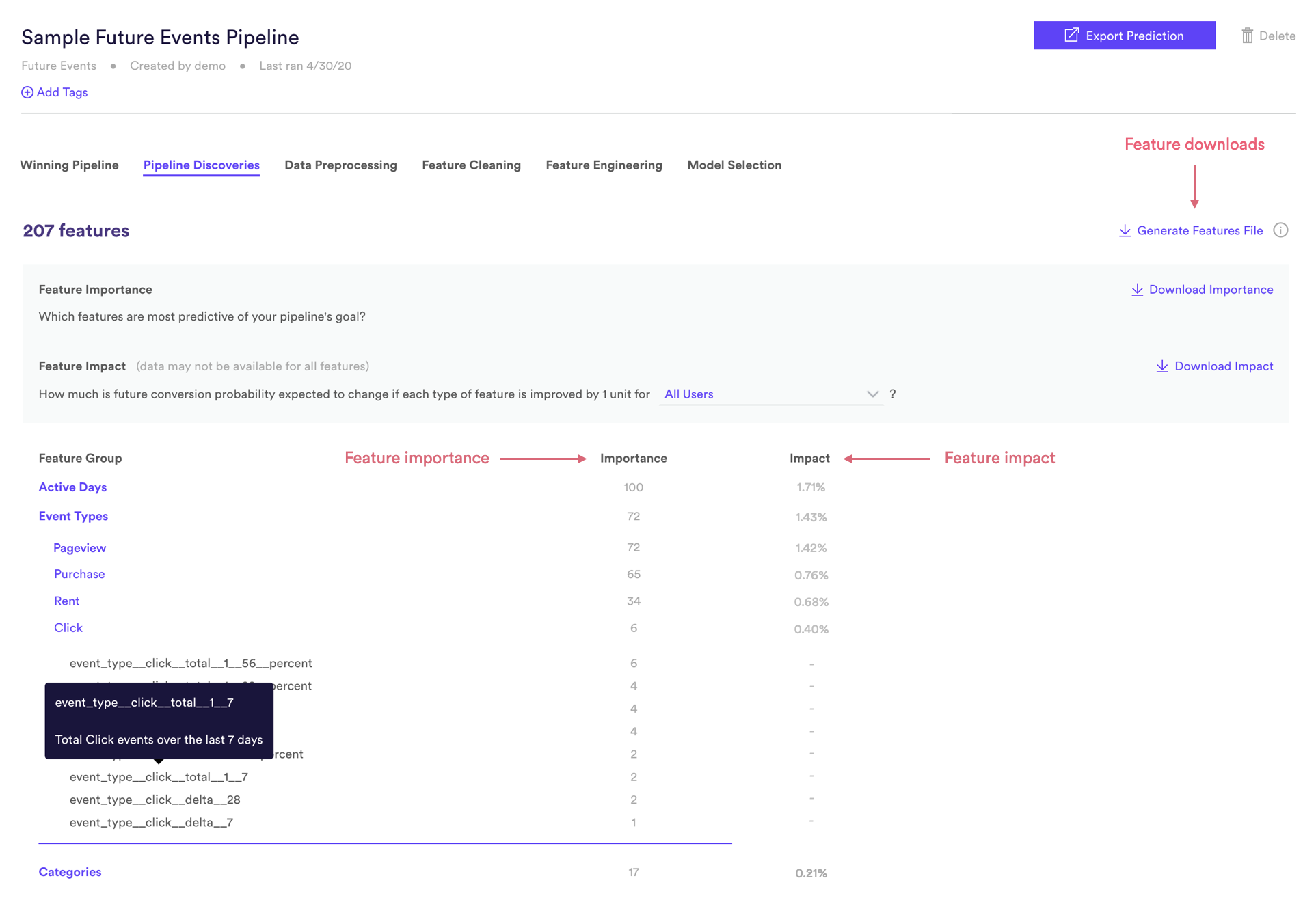The image size is (1316, 900).
Task: Click Generate Features File link
Action: pyautogui.click(x=1199, y=231)
